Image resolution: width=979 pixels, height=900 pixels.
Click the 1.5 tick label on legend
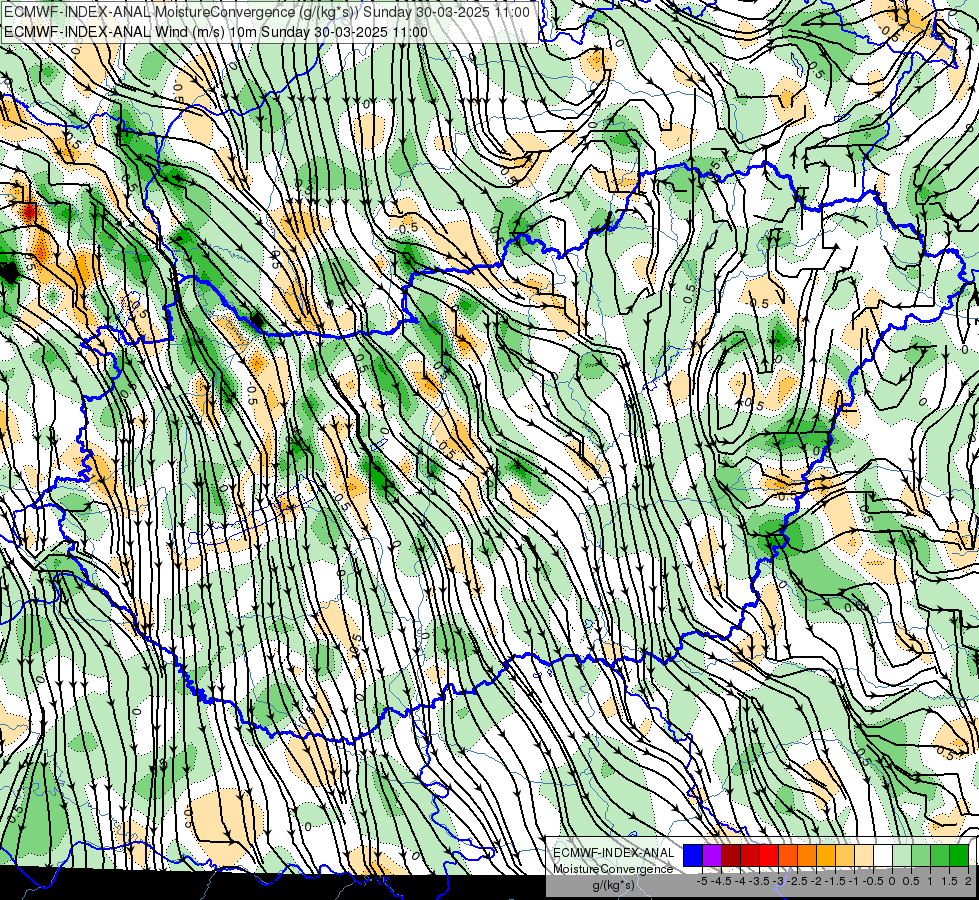(x=948, y=881)
